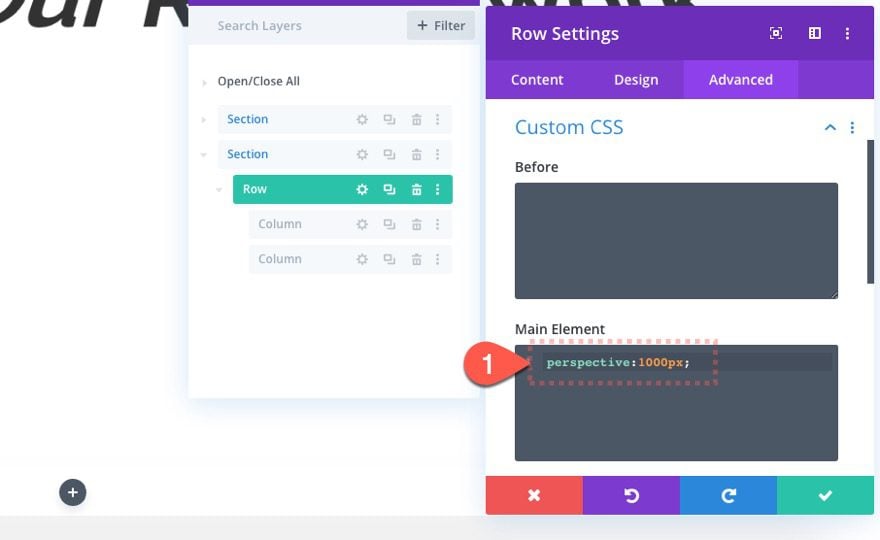Viewport: 880px width, 540px height.
Task: Open Row Settings more options menu
Action: click(x=847, y=33)
